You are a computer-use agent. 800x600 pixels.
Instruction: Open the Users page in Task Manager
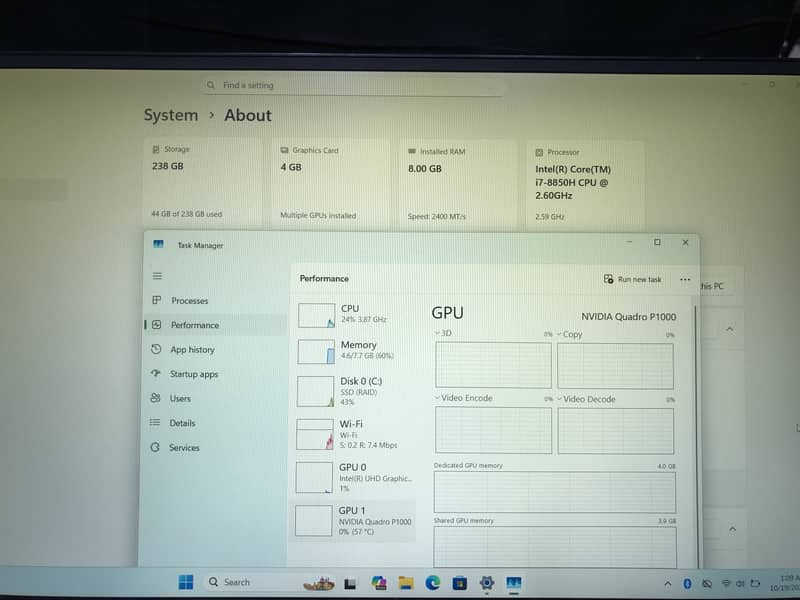pyautogui.click(x=215, y=398)
